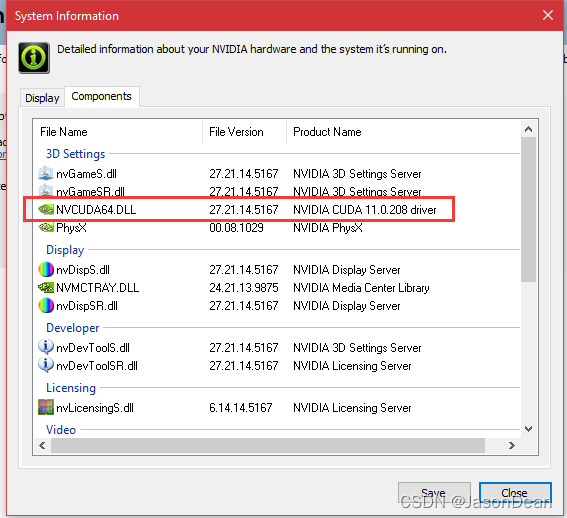Click the PhysX NVIDIA icon
The image size is (567, 518).
click(46, 228)
